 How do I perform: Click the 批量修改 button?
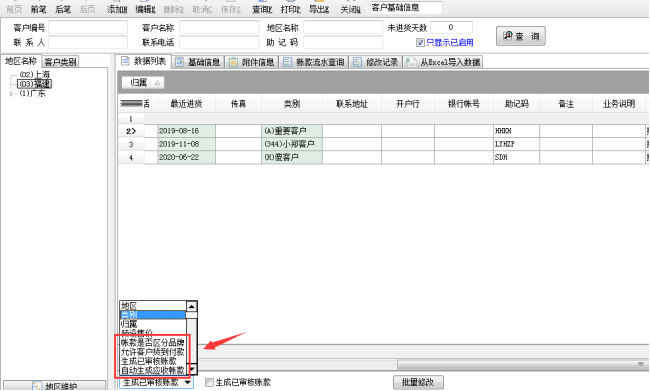click(418, 382)
